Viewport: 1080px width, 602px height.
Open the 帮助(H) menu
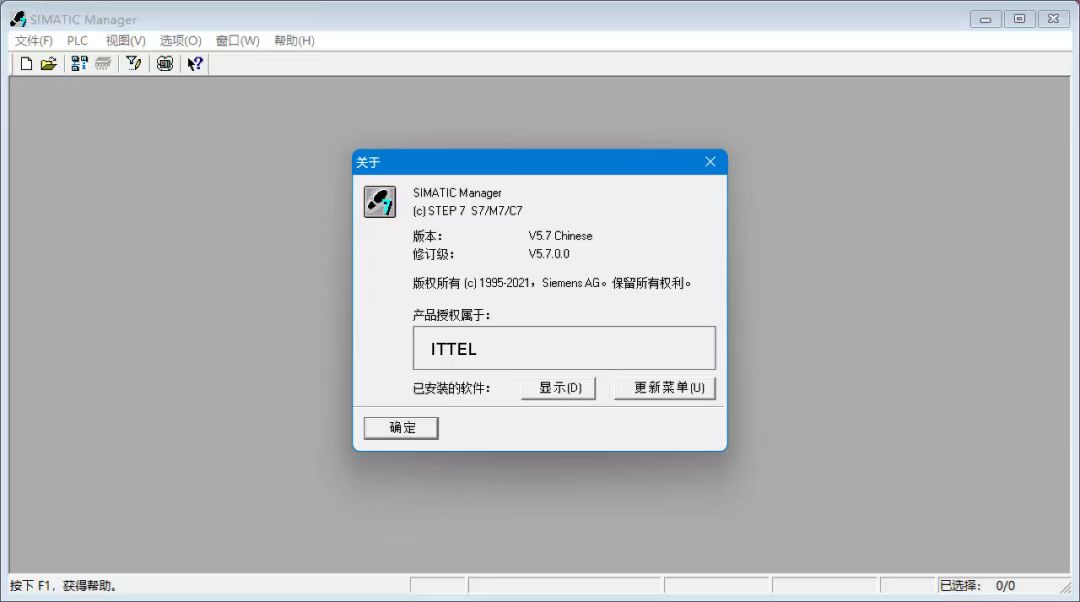[x=294, y=41]
